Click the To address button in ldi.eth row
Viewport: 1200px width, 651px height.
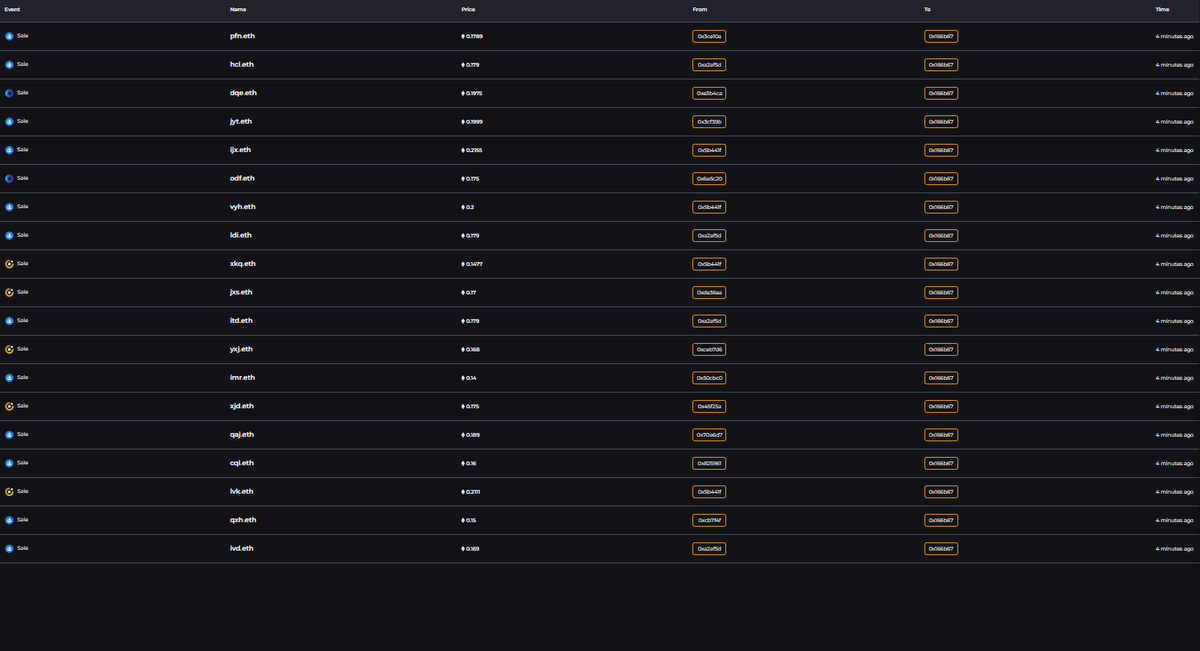[941, 235]
